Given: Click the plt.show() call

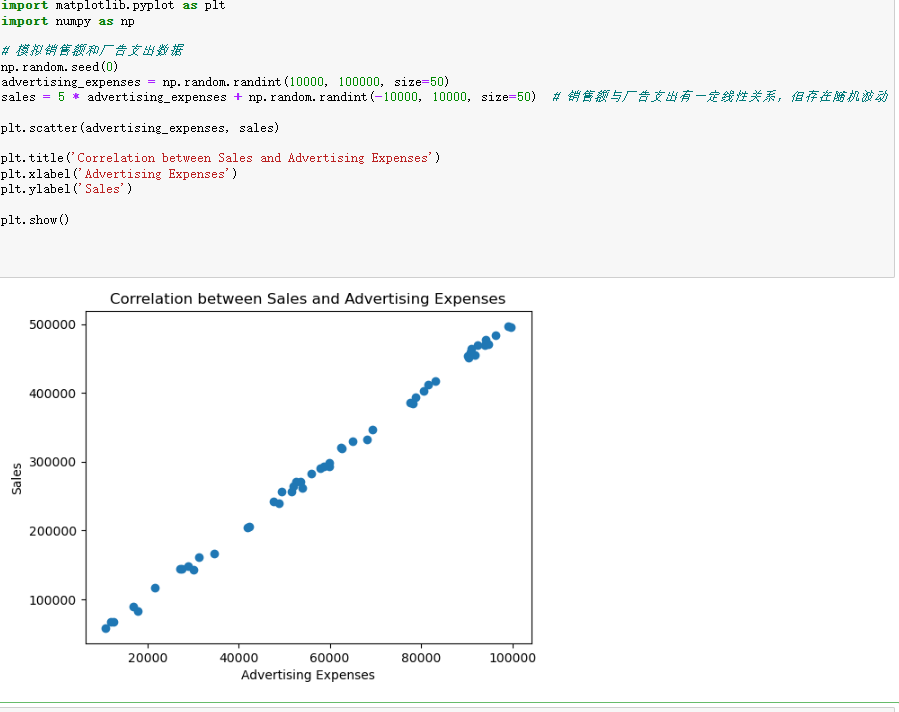Looking at the screenshot, I should click(38, 219).
